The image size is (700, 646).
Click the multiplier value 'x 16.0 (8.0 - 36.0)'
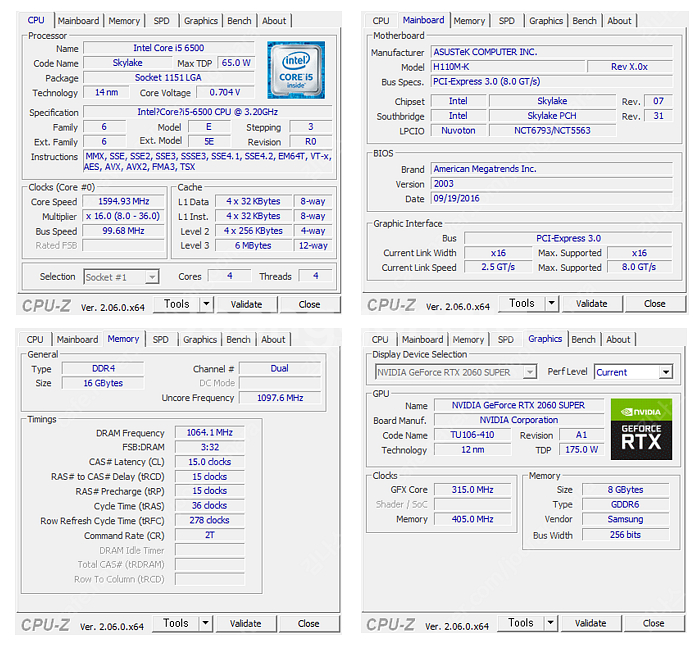point(124,216)
